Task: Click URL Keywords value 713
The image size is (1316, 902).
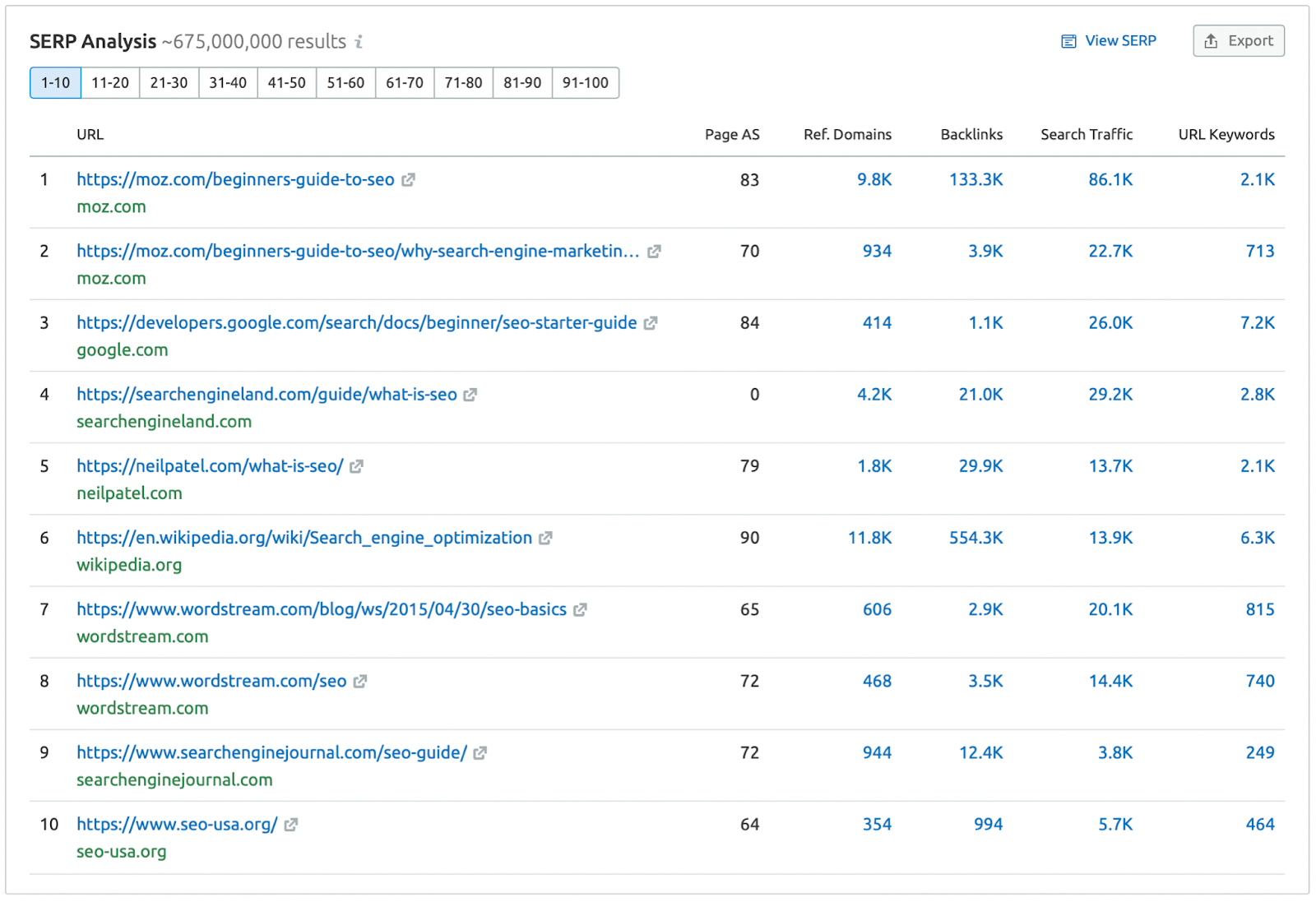Action: click(x=1260, y=251)
